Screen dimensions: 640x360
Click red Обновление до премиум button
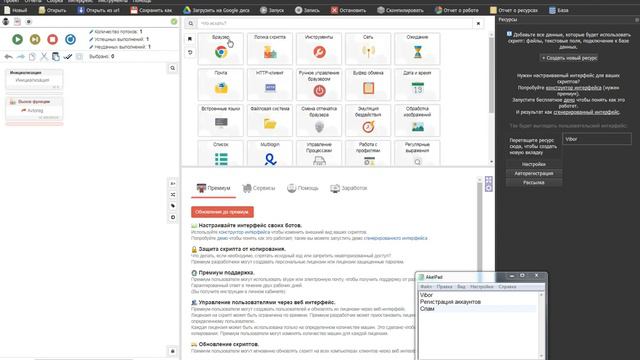222,212
